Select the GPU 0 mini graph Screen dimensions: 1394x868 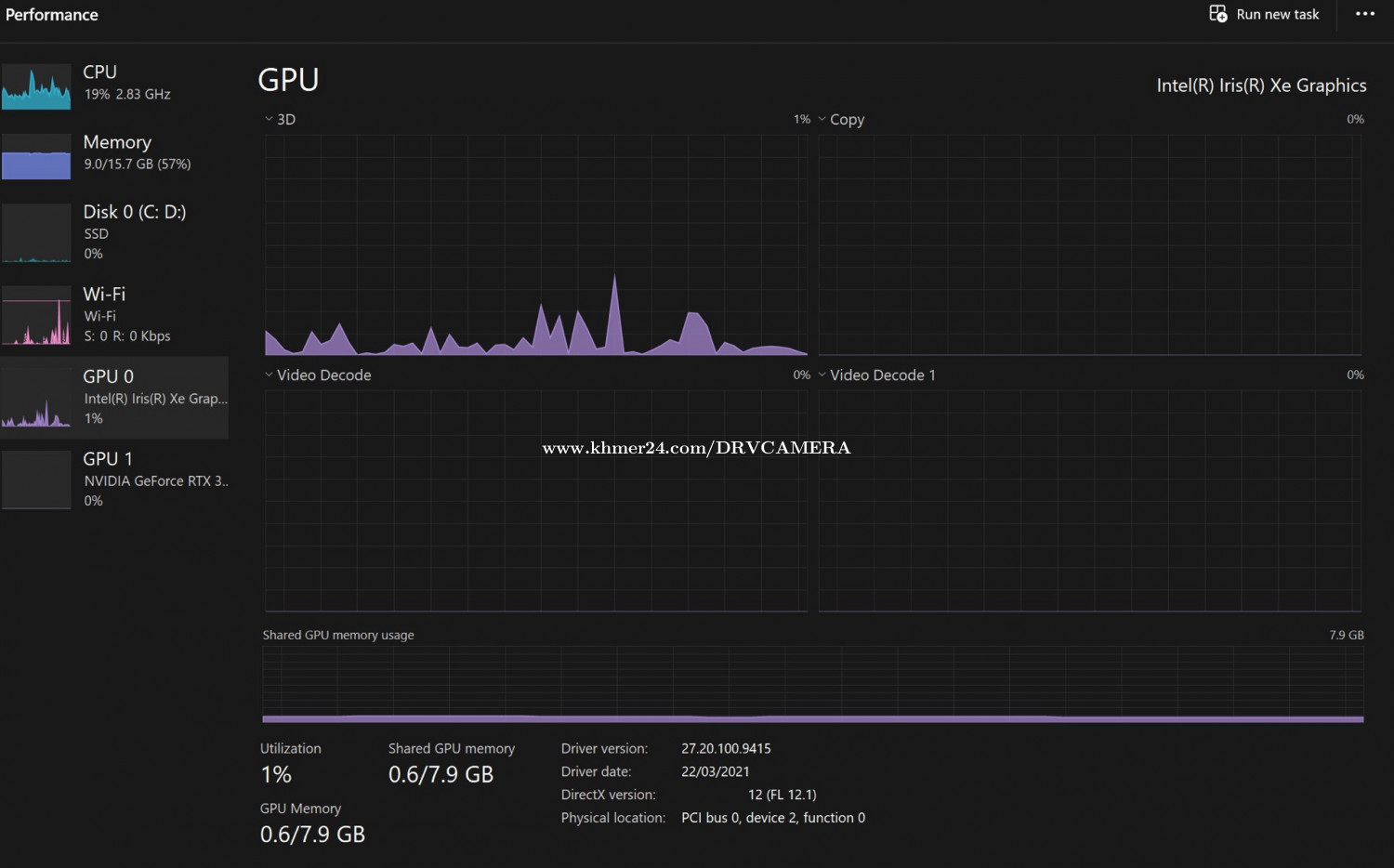(x=36, y=398)
